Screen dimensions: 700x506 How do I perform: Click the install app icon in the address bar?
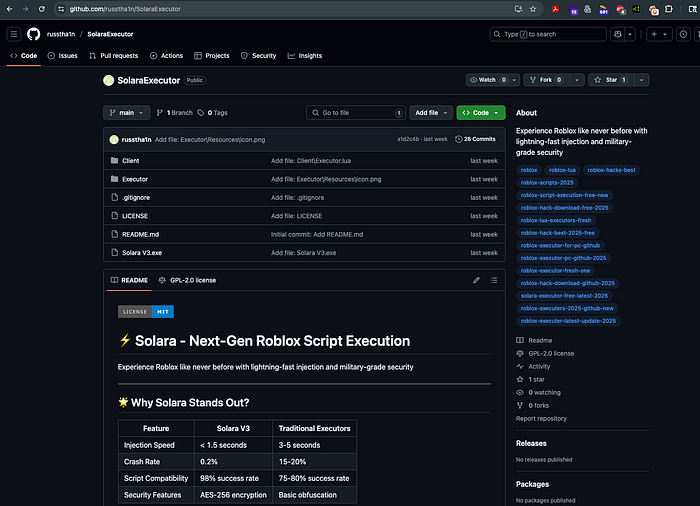518,9
